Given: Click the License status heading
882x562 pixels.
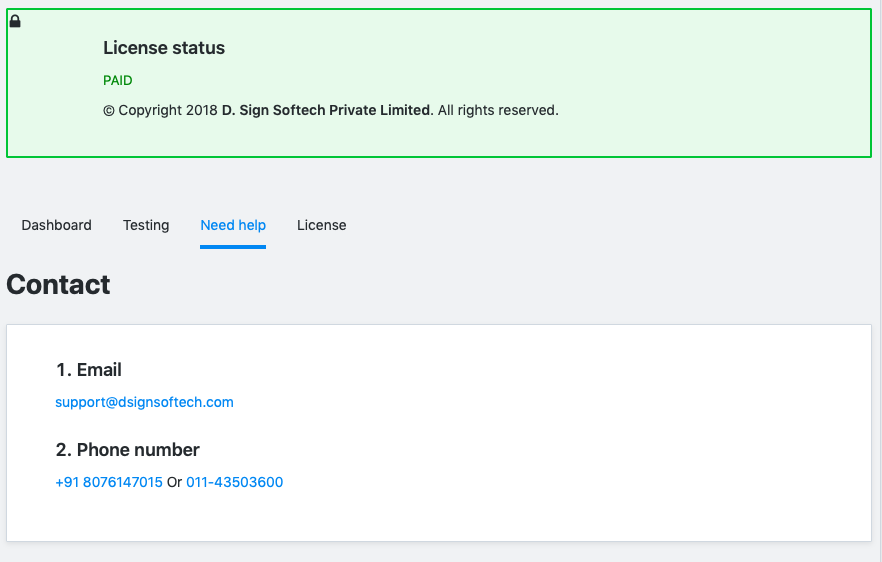Looking at the screenshot, I should tap(164, 48).
